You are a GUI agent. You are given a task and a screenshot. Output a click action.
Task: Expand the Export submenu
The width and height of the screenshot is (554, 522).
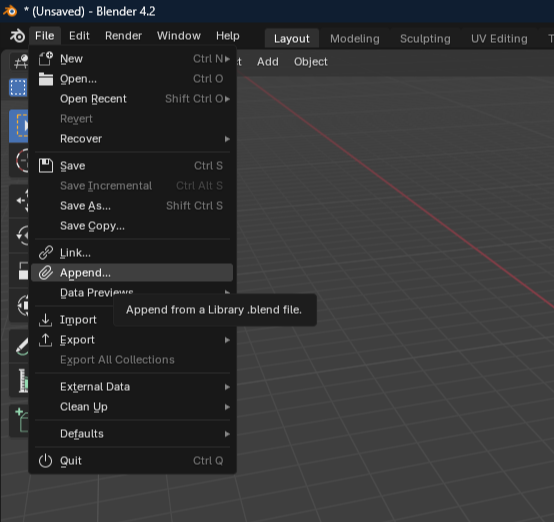132,340
